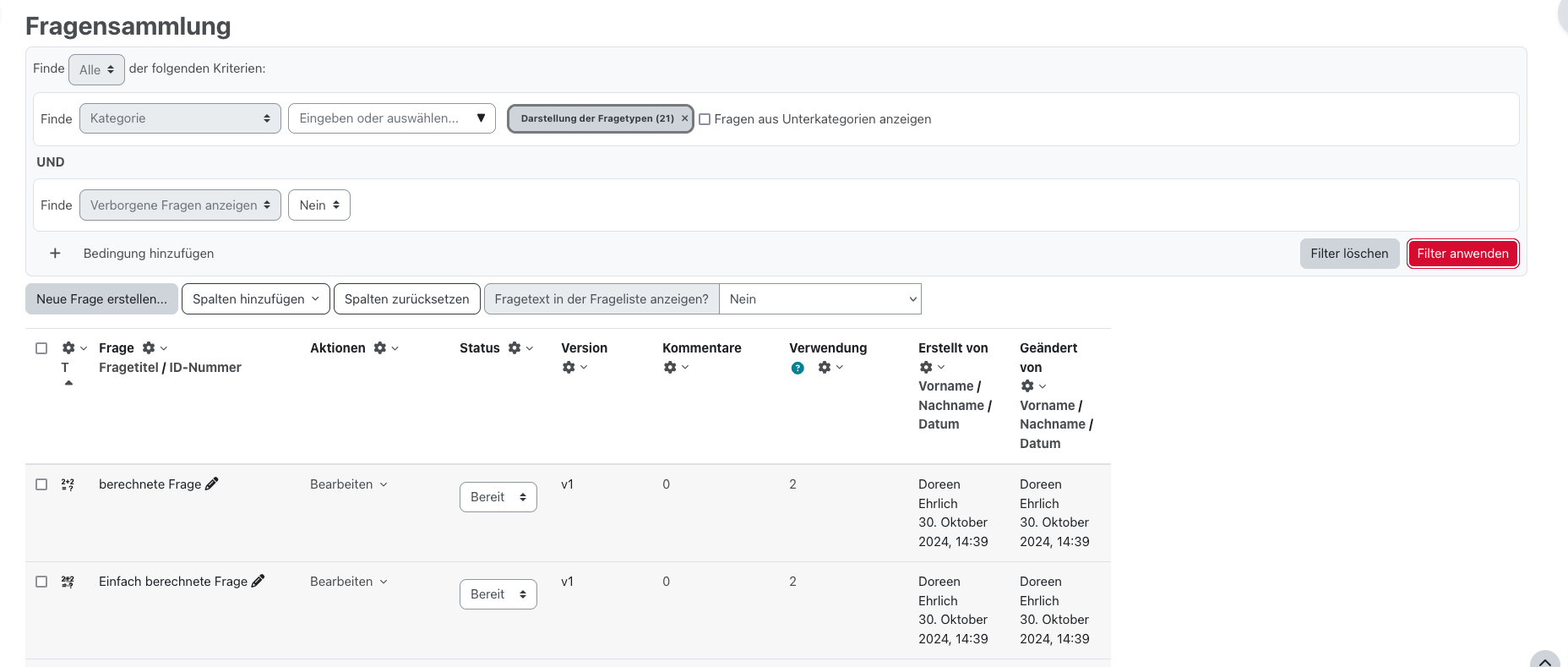Open the gear settings for Status column
1568x667 pixels.
tap(514, 348)
